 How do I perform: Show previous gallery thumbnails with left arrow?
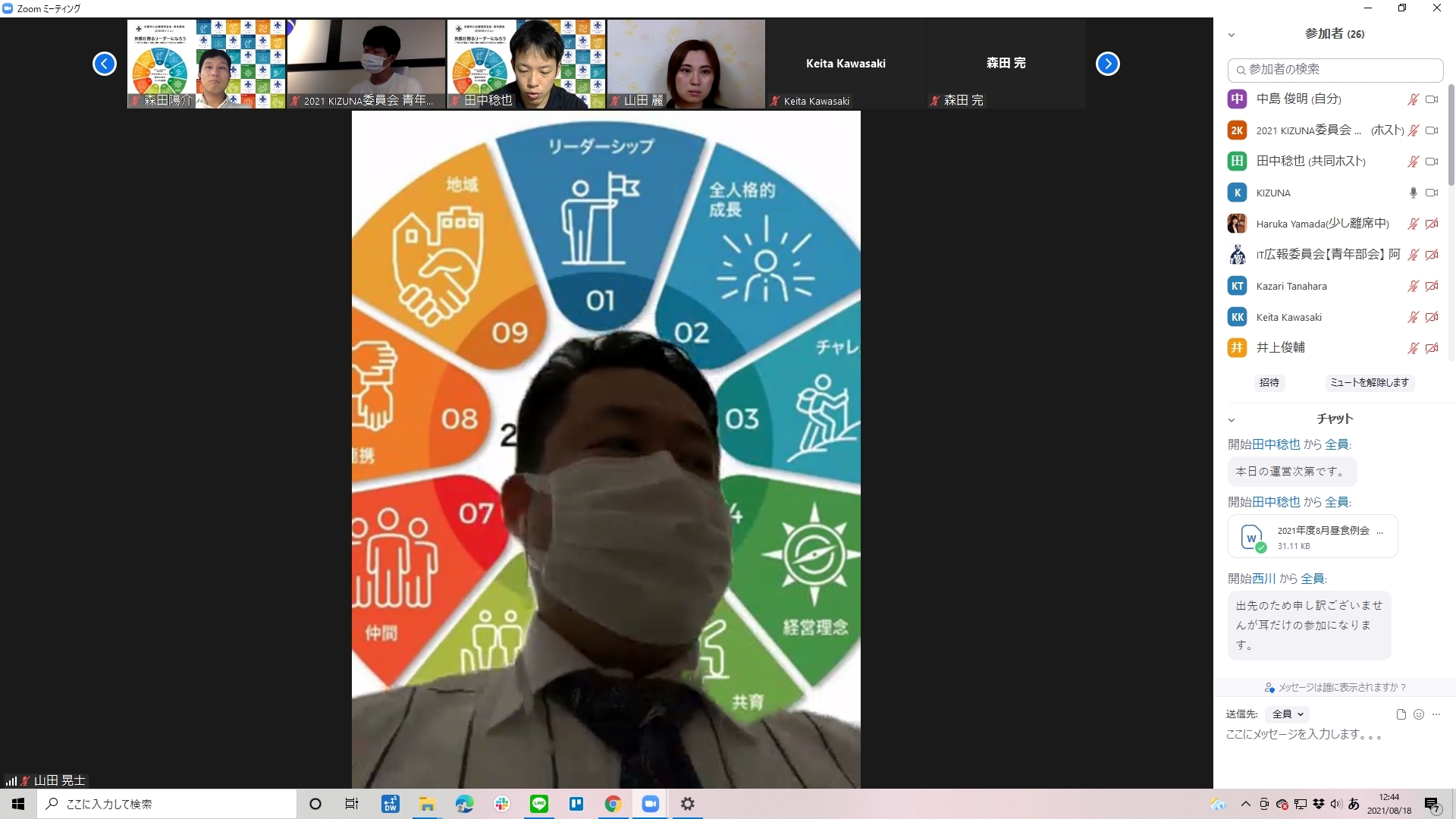pyautogui.click(x=105, y=64)
